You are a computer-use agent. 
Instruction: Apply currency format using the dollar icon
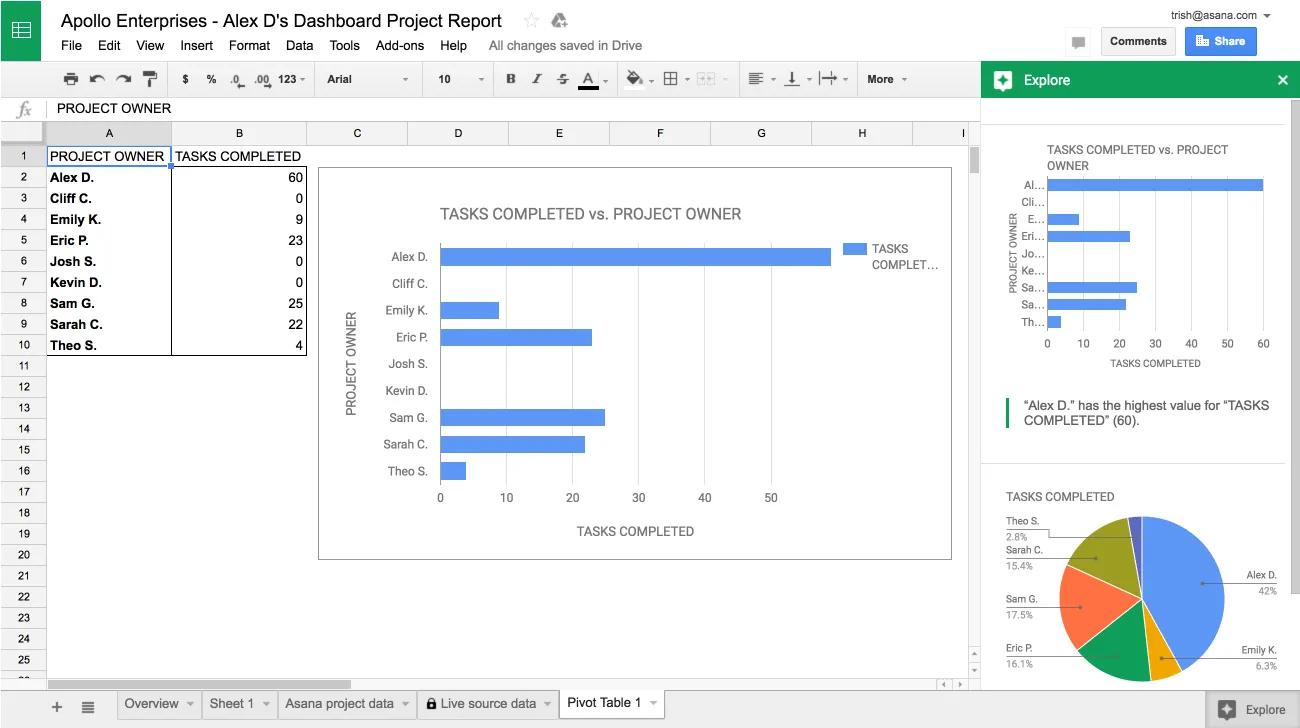tap(185, 78)
